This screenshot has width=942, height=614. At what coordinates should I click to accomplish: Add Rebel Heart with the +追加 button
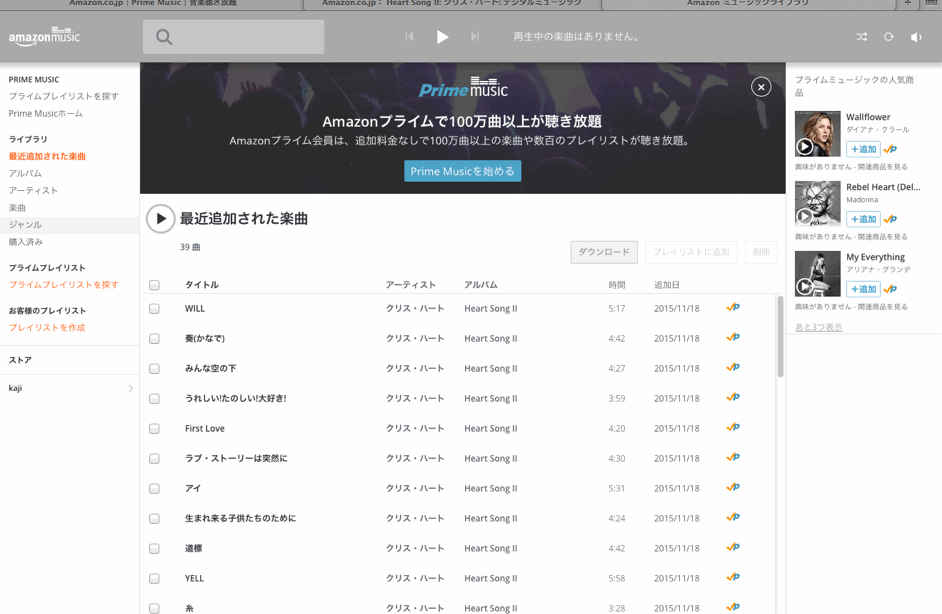(863, 219)
